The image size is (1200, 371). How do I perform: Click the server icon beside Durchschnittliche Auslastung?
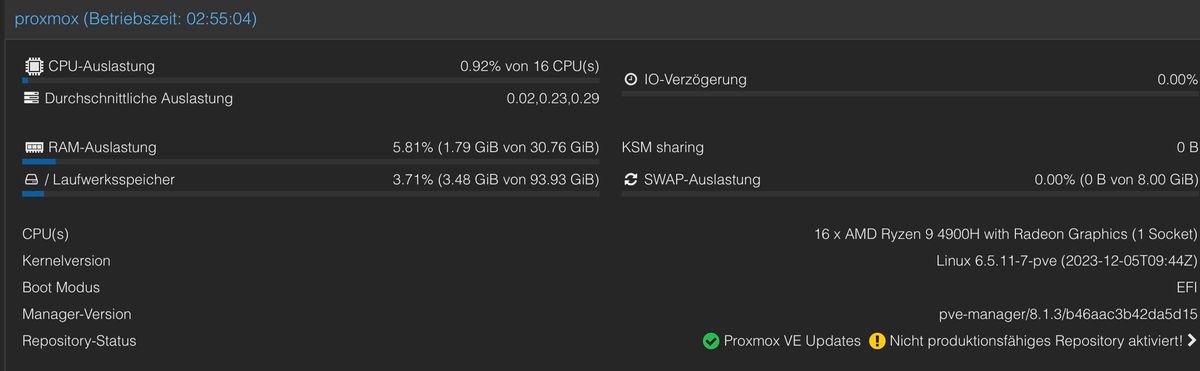coord(31,98)
